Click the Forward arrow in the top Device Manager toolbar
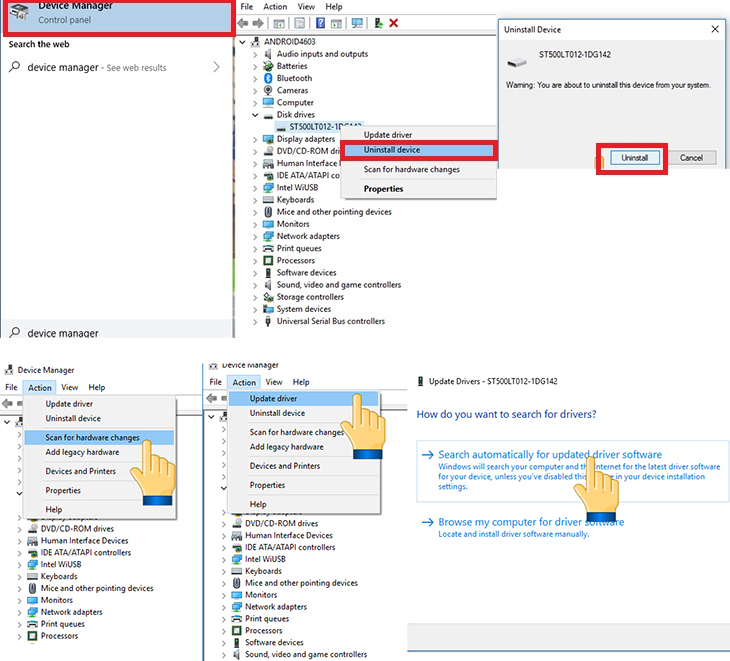This screenshot has height=661, width=730. (258, 23)
